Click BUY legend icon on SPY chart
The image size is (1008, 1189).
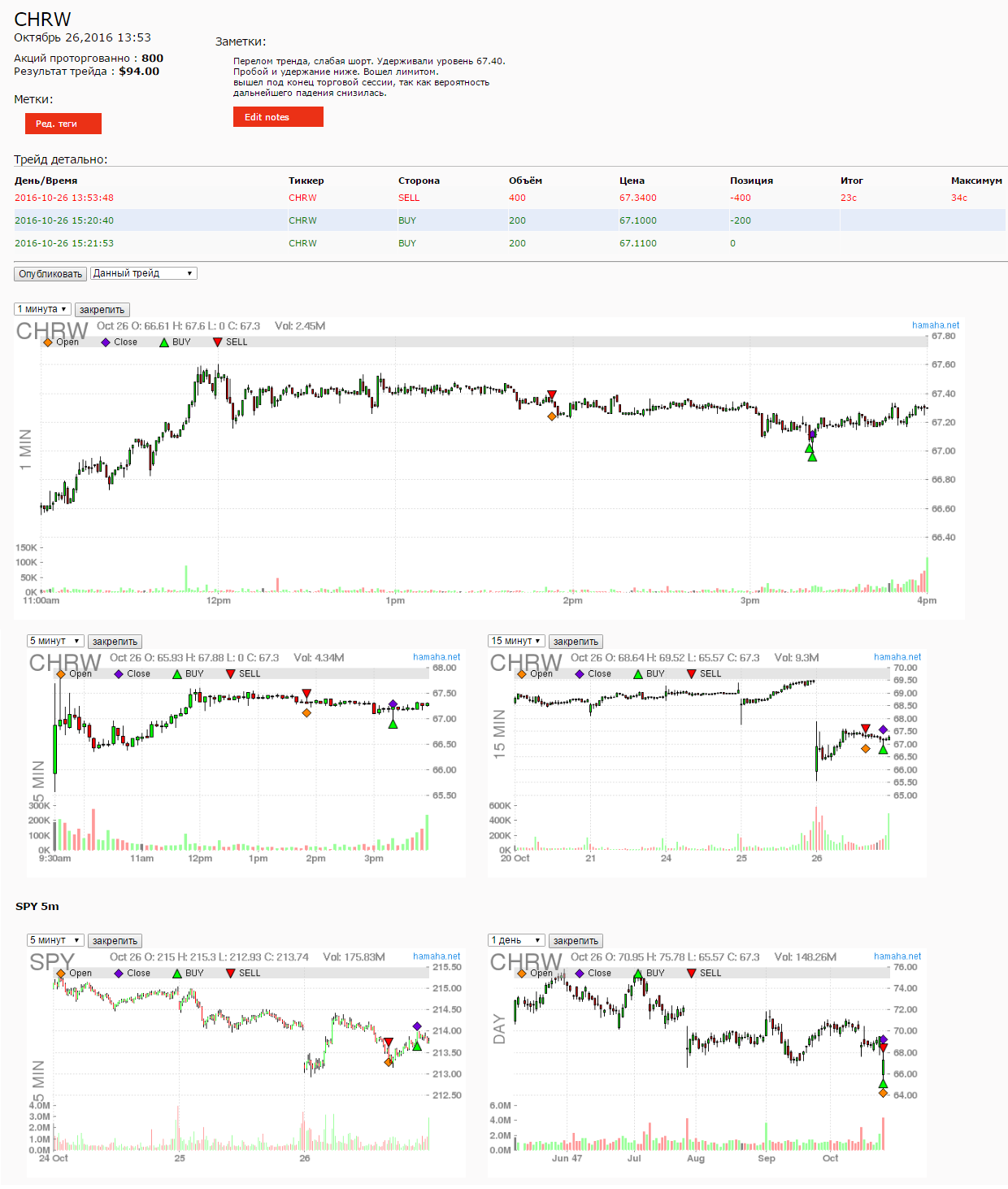[177, 973]
